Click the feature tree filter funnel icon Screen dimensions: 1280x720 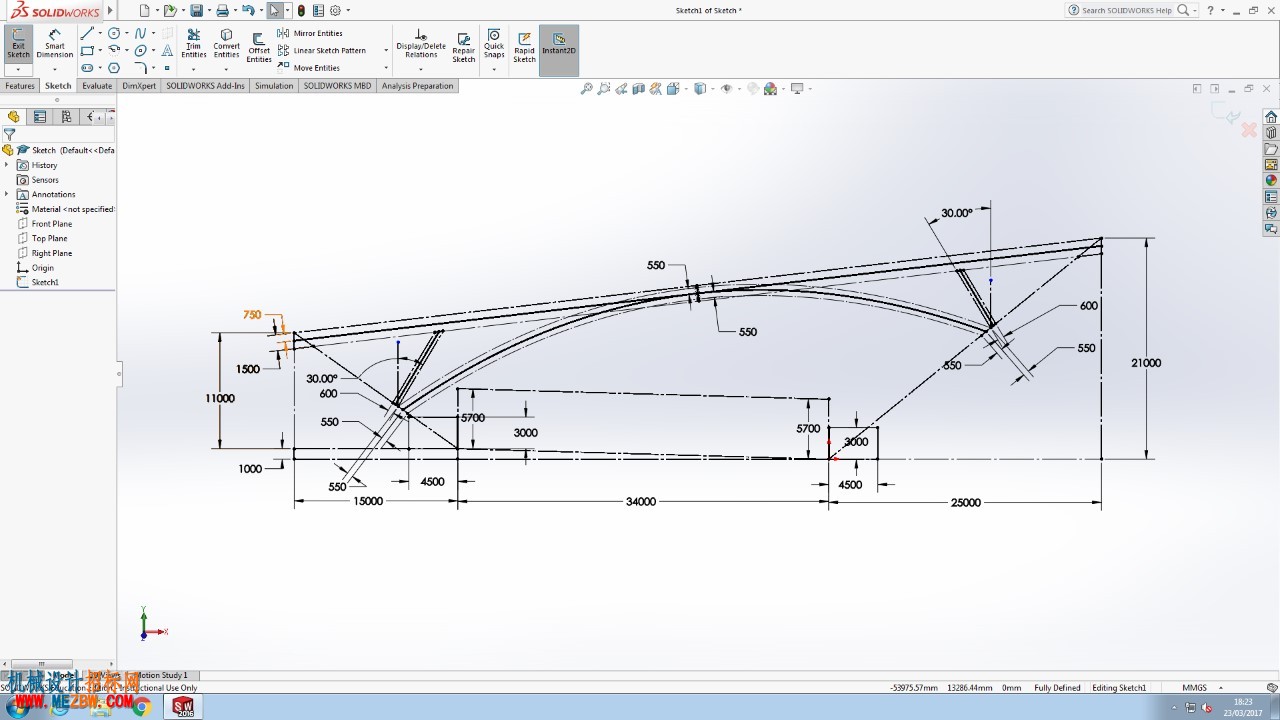click(x=10, y=134)
